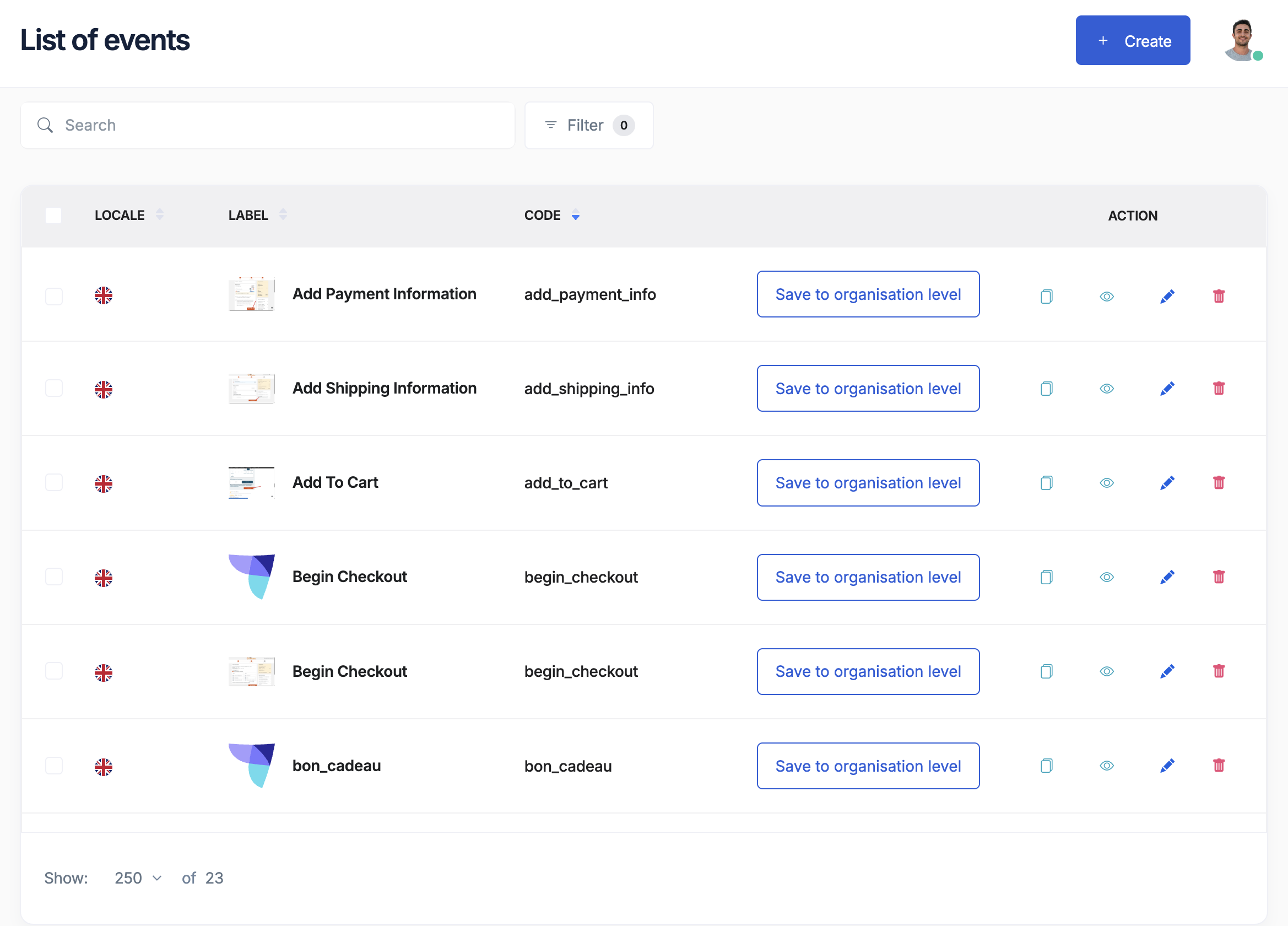This screenshot has height=926, width=1288.
Task: Open the Filter panel
Action: [588, 125]
